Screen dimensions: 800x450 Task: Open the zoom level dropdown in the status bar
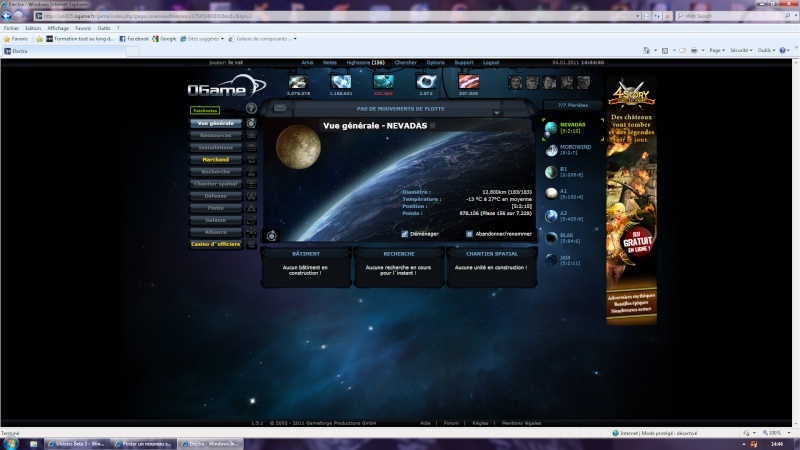[x=789, y=433]
